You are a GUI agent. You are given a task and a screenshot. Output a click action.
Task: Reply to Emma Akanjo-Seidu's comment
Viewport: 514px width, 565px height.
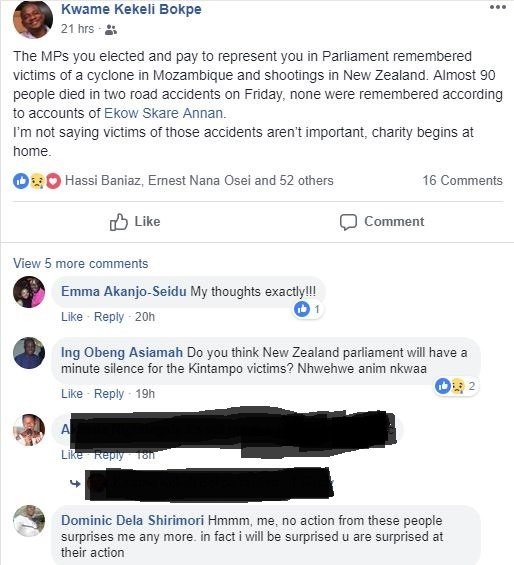108,317
